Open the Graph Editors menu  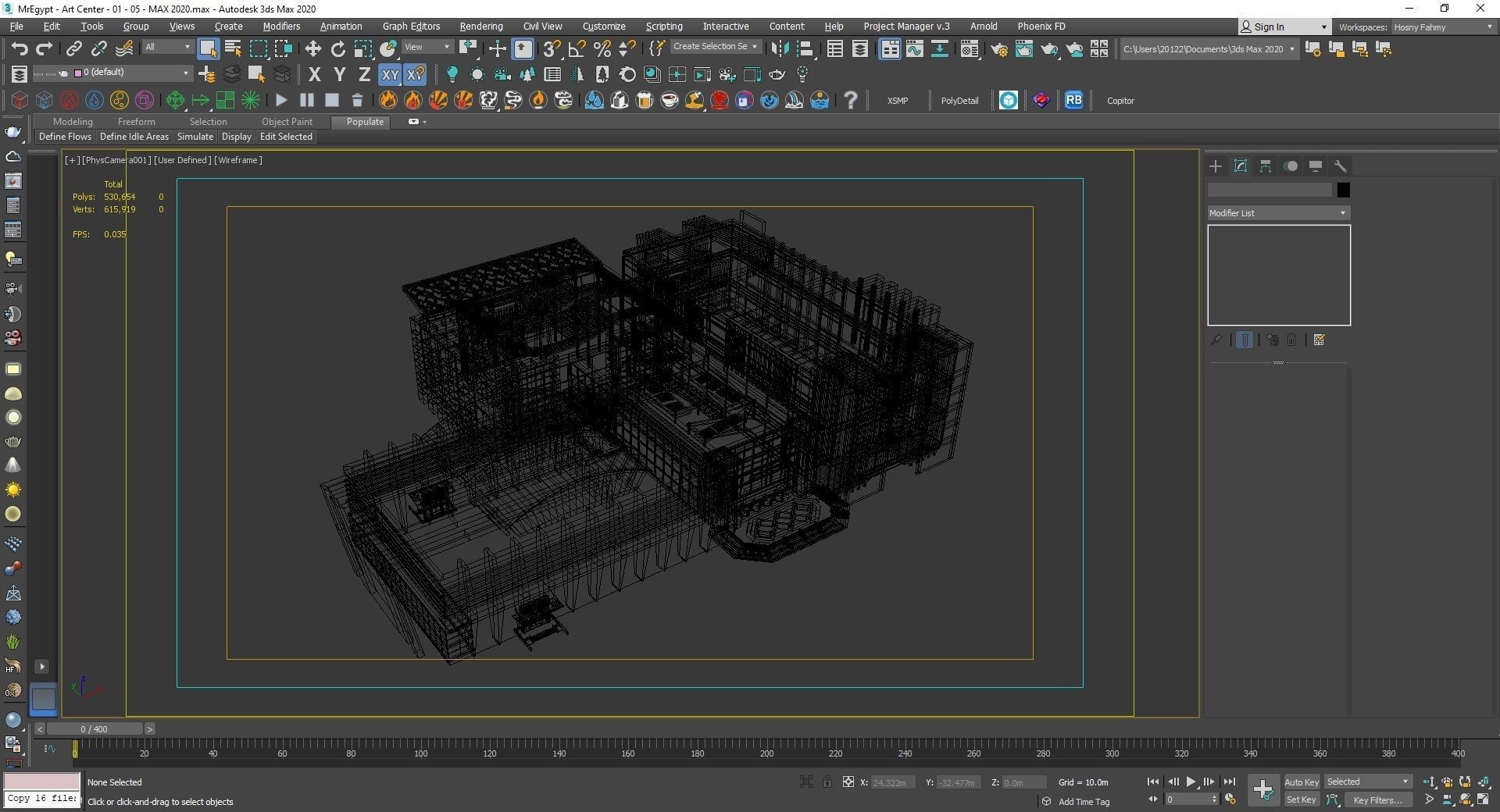411,27
